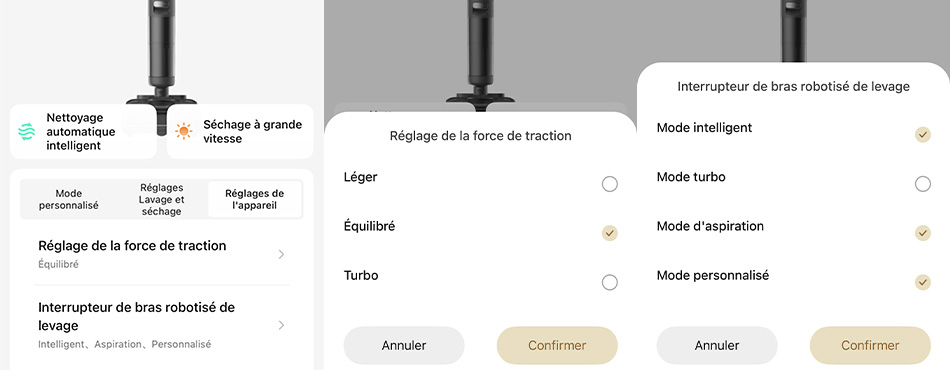Cancel the traction force dialog with Annuler

point(404,346)
